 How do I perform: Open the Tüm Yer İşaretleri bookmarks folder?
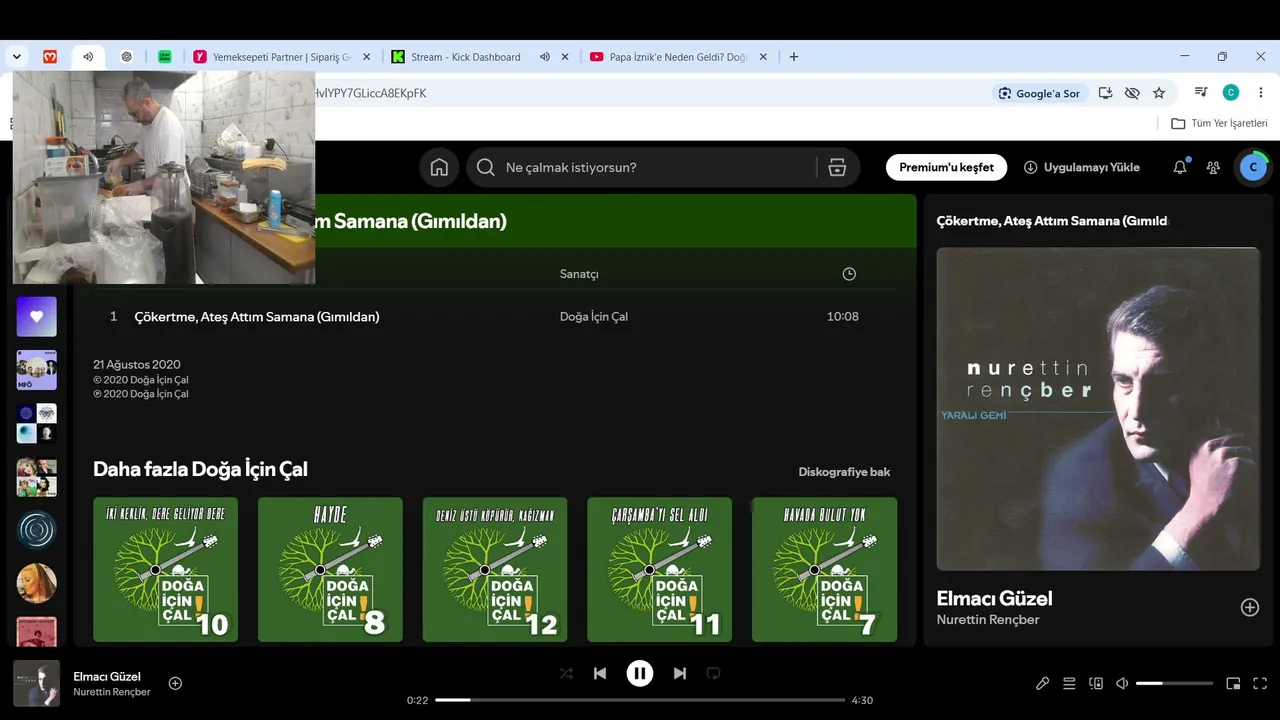(1219, 123)
